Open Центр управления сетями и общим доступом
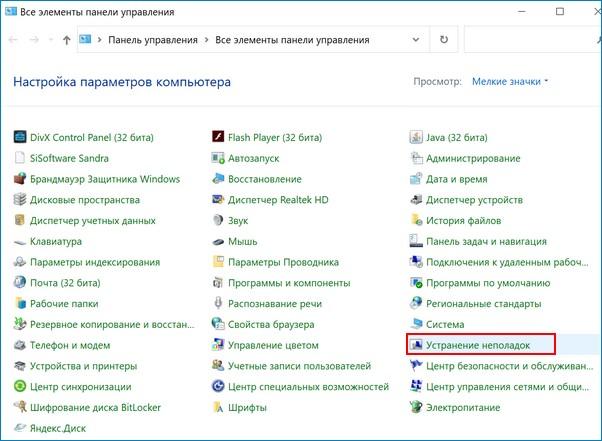This screenshot has height=441, width=602. coord(508,386)
